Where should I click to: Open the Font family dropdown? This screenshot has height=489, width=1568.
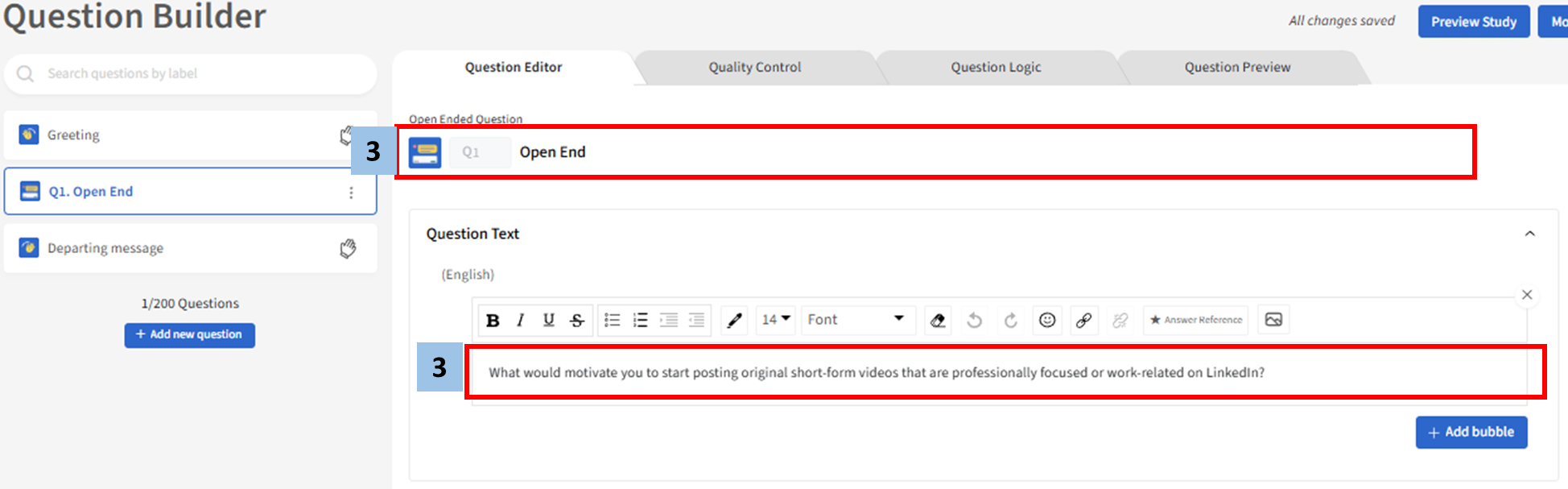(x=856, y=320)
